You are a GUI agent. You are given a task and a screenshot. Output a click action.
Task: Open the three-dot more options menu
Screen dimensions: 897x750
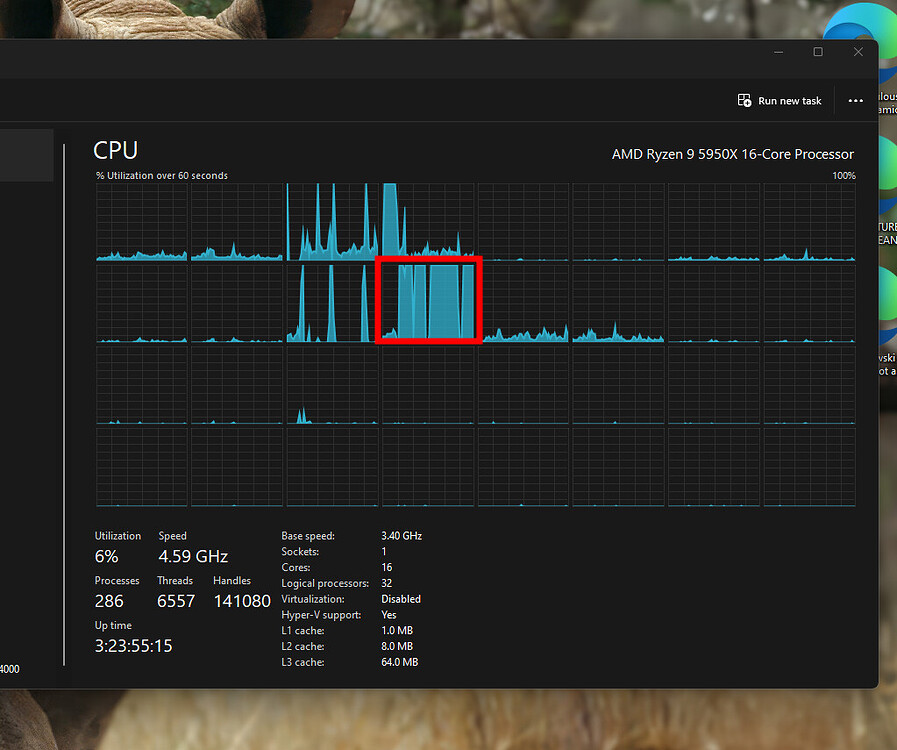pos(855,101)
